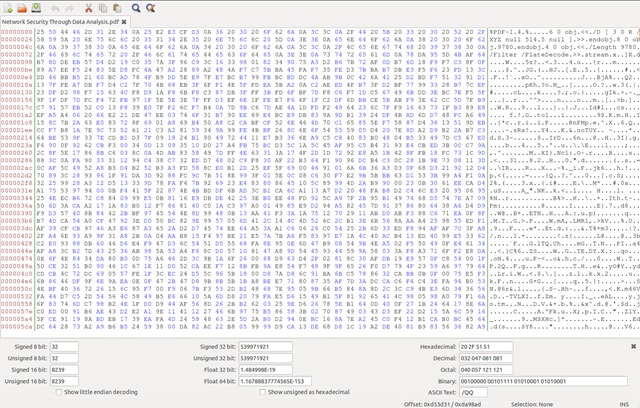
Task: Click the Float 64 bit field
Action: coord(275,381)
